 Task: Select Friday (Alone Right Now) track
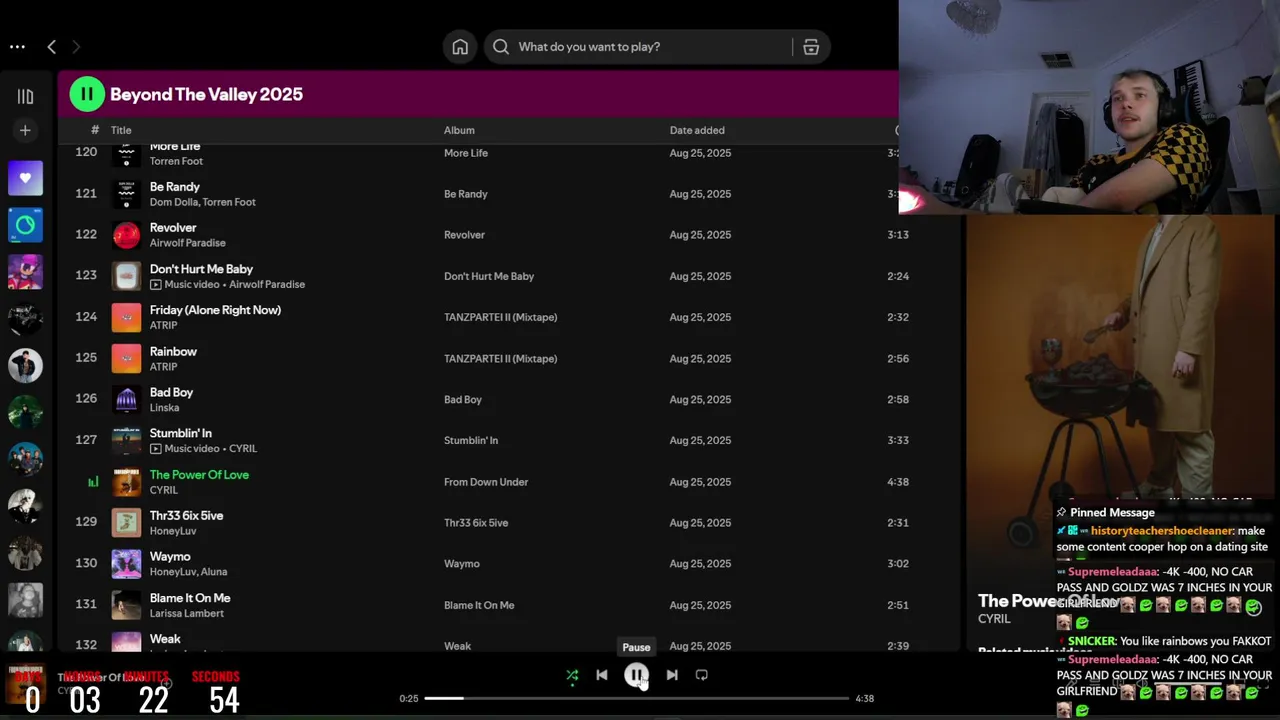coord(215,310)
